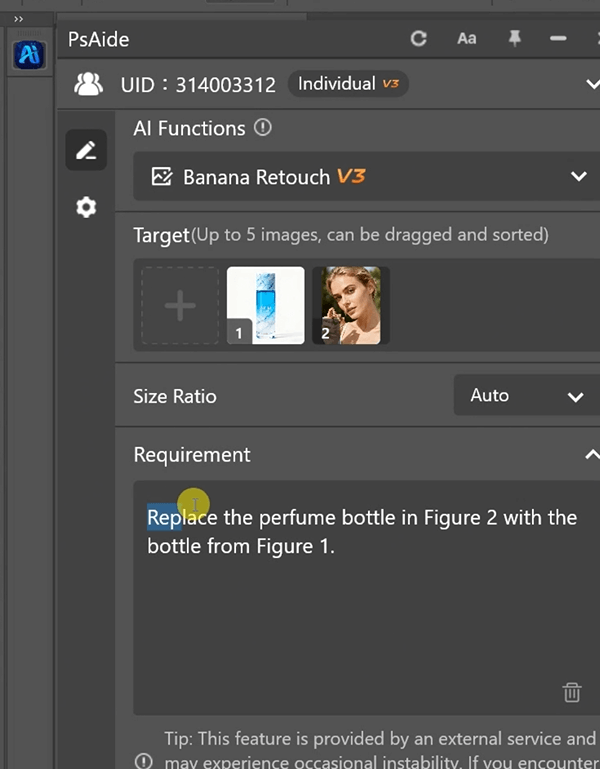Click the PsAide AI icon in the dock
The width and height of the screenshot is (600, 769).
tap(29, 55)
